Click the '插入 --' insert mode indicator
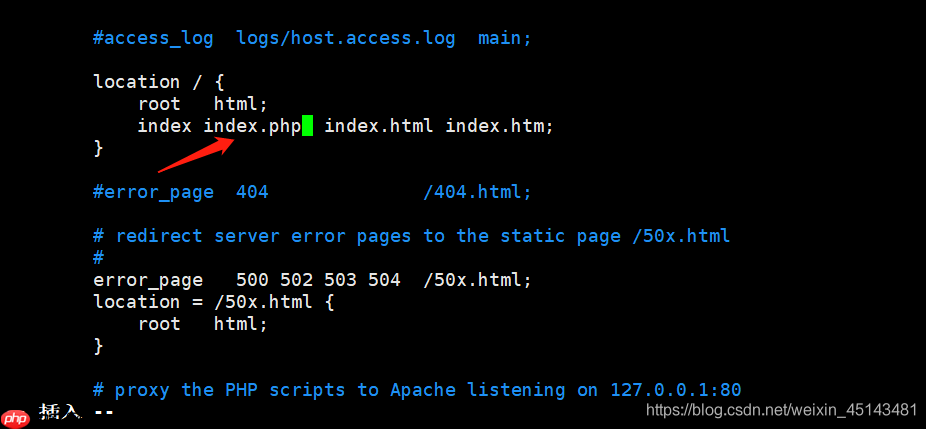 (x=76, y=411)
